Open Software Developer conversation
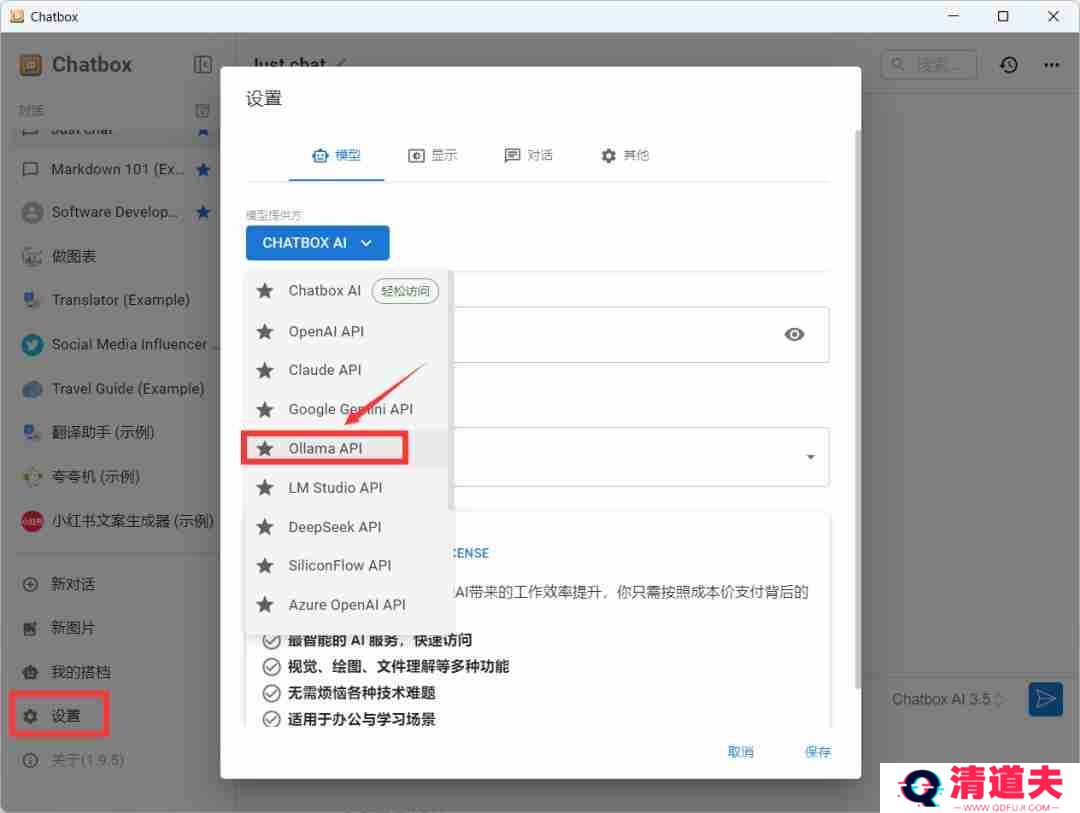The width and height of the screenshot is (1080, 813). (x=114, y=212)
